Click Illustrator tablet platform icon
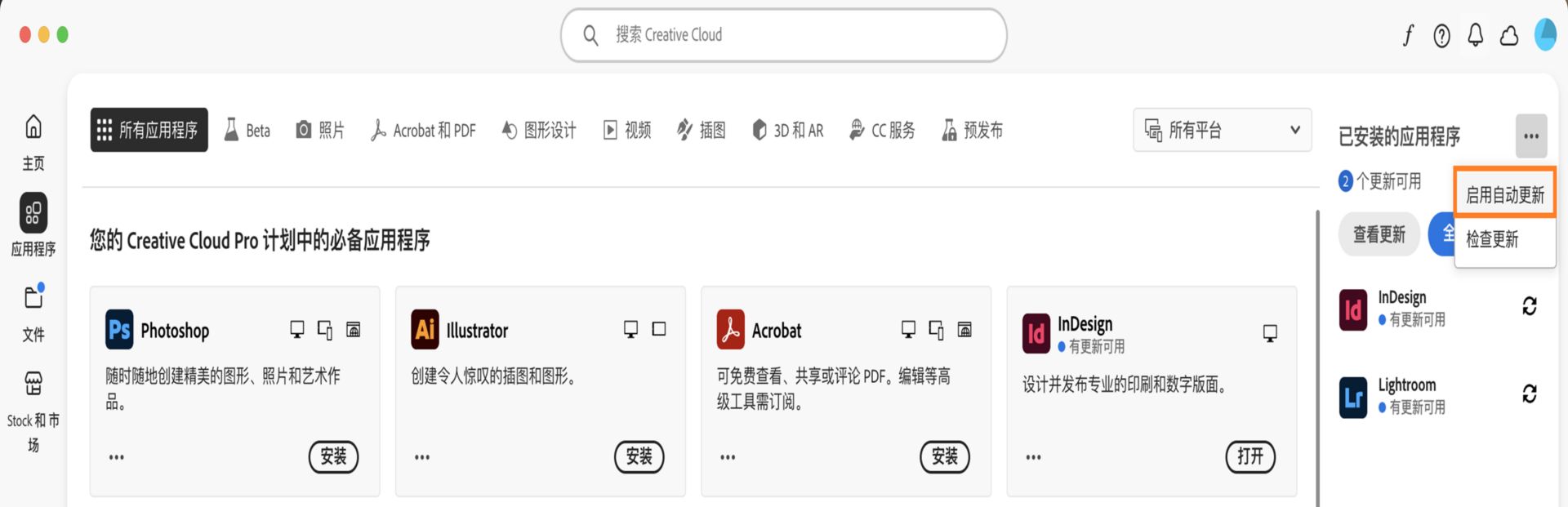Viewport: 1568px width, 507px height. [659, 329]
